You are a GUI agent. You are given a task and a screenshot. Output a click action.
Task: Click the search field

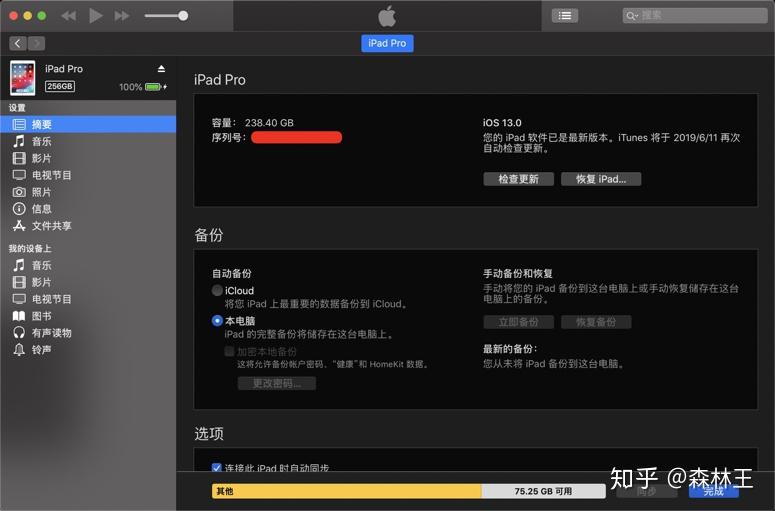(694, 16)
